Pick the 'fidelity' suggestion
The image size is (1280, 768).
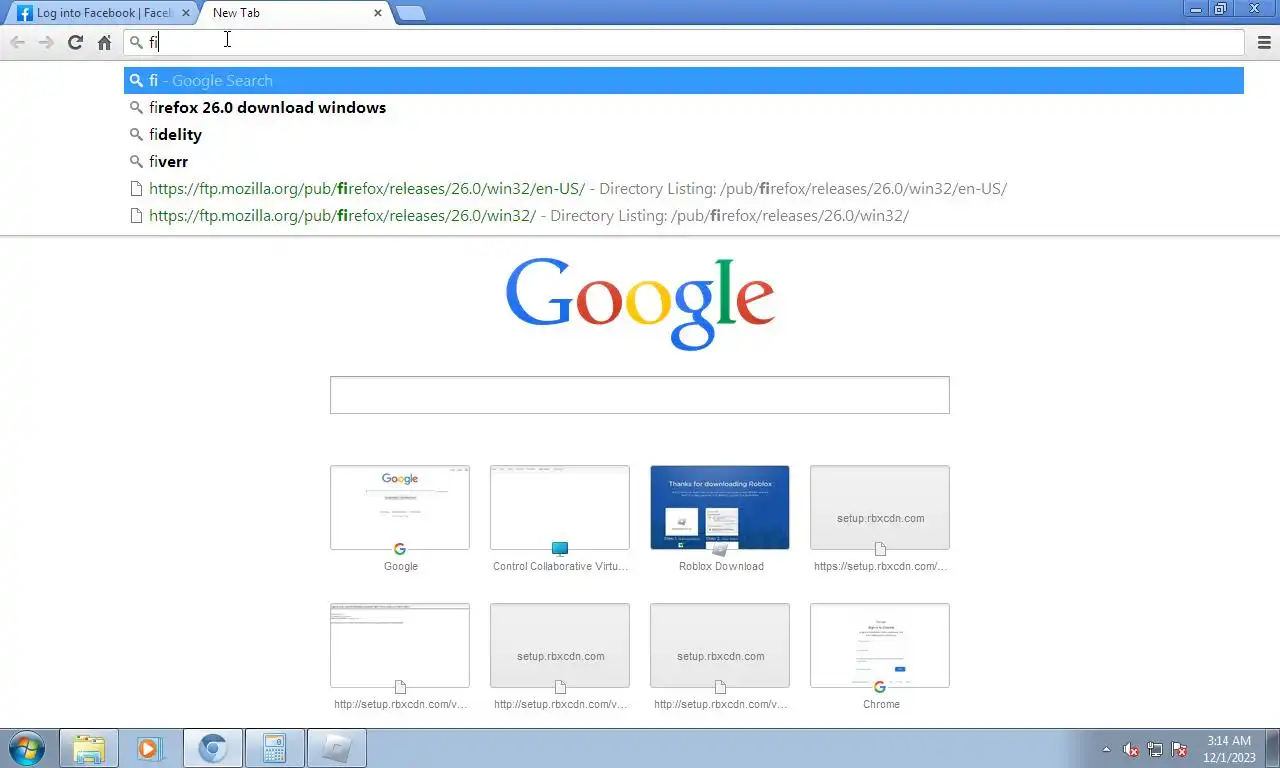[684, 134]
